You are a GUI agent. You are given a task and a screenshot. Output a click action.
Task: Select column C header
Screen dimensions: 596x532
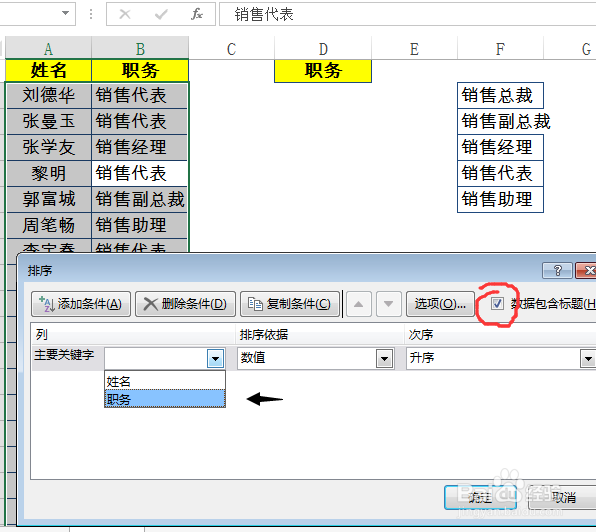tap(231, 48)
